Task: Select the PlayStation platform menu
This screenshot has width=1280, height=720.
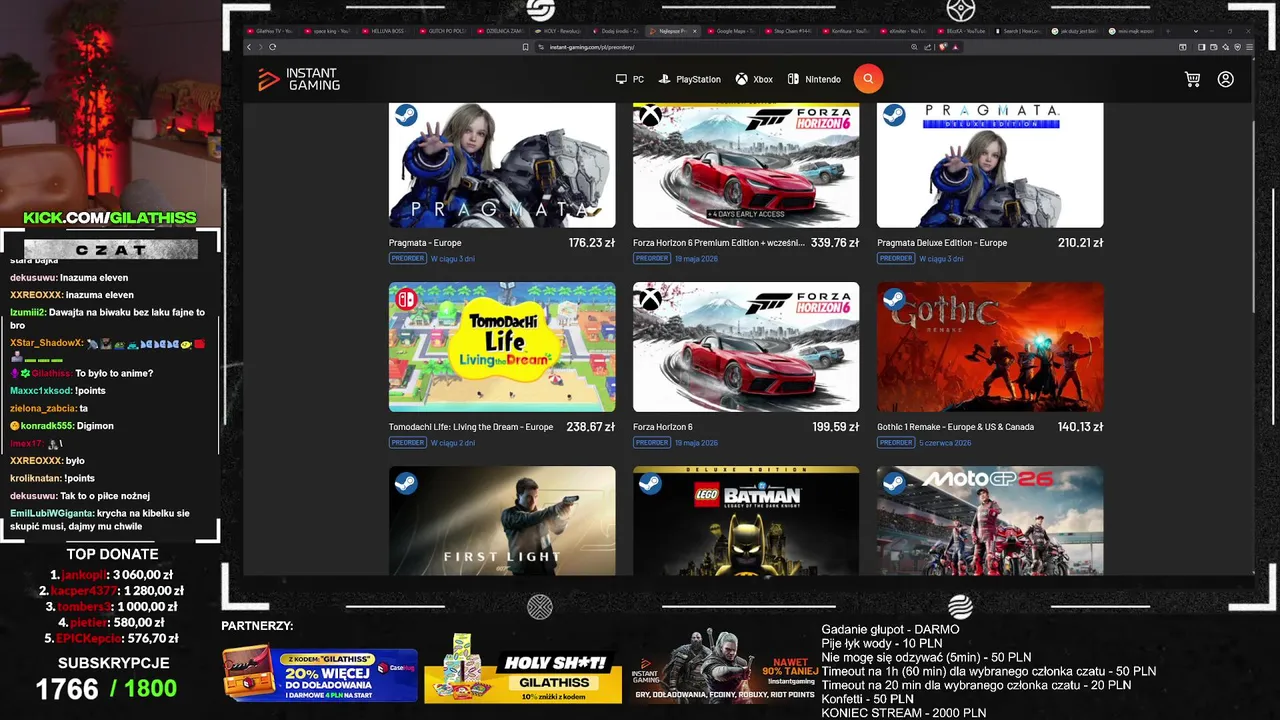Action: (x=690, y=79)
